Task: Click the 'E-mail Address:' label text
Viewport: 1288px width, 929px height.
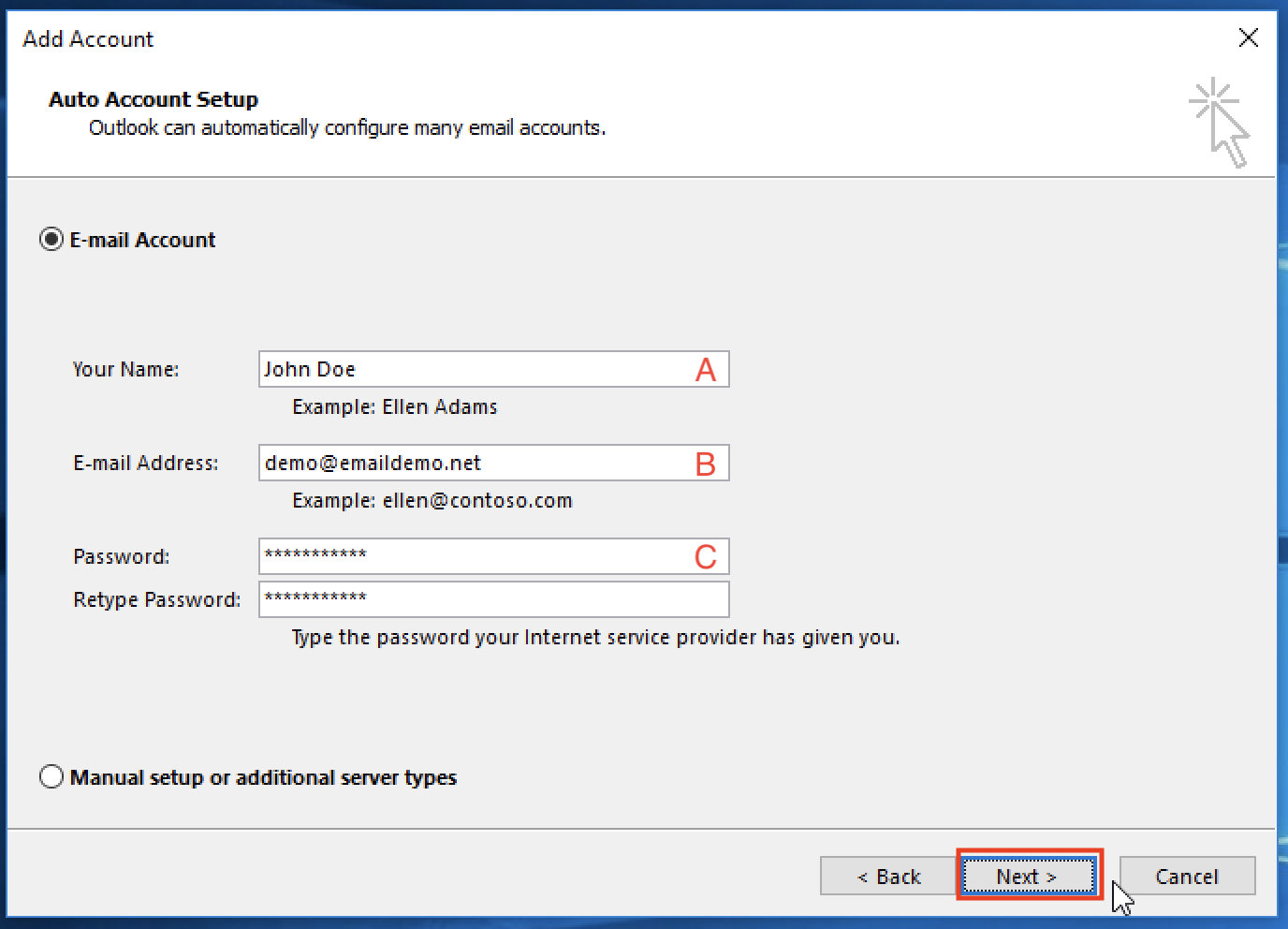Action: [x=145, y=463]
